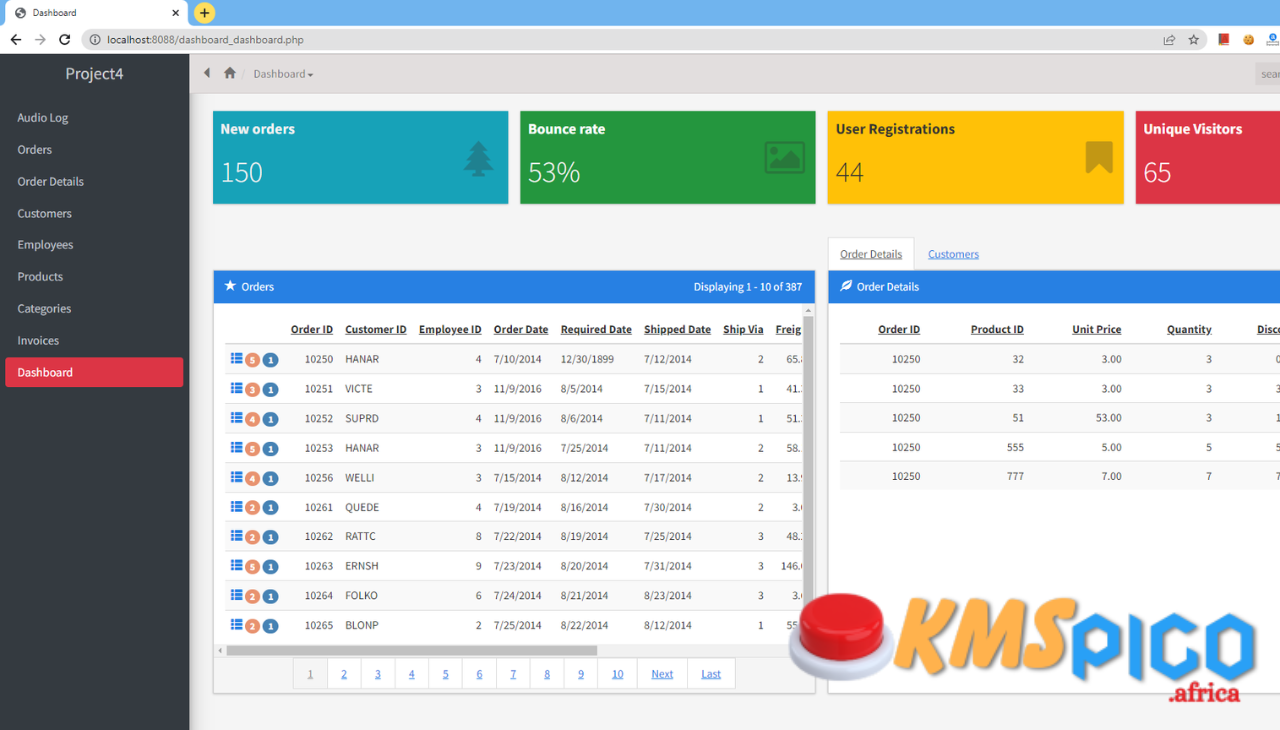This screenshot has width=1280, height=730.
Task: Sort orders by Order Date column
Action: [x=521, y=329]
